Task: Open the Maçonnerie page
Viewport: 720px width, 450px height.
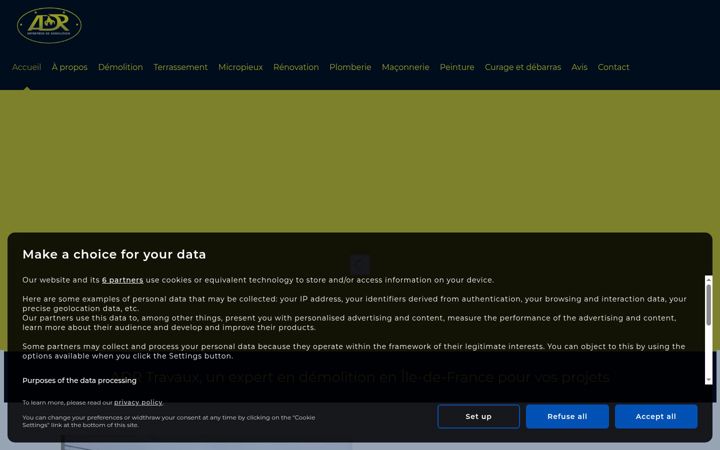Action: click(x=405, y=67)
